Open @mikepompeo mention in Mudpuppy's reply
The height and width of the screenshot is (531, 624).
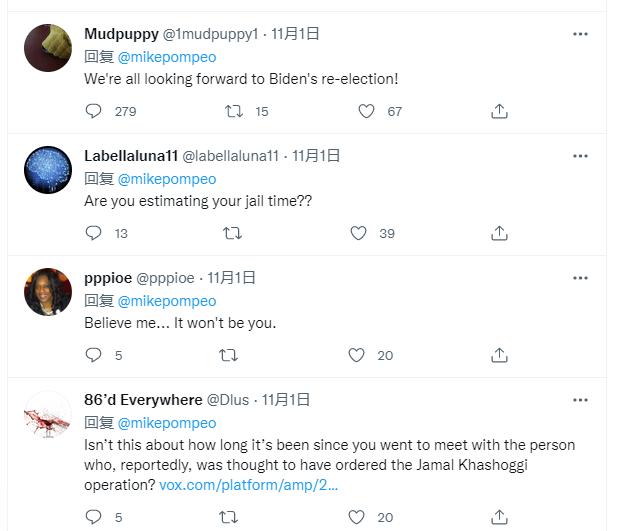click(167, 57)
